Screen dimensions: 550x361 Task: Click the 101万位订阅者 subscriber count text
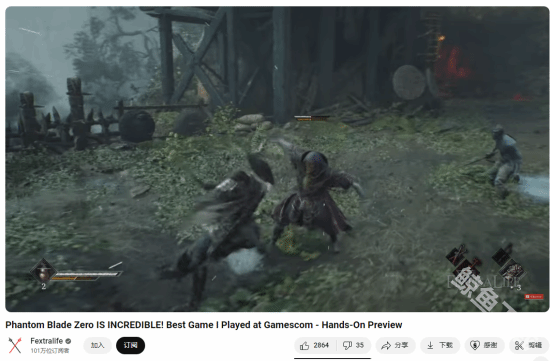50,351
